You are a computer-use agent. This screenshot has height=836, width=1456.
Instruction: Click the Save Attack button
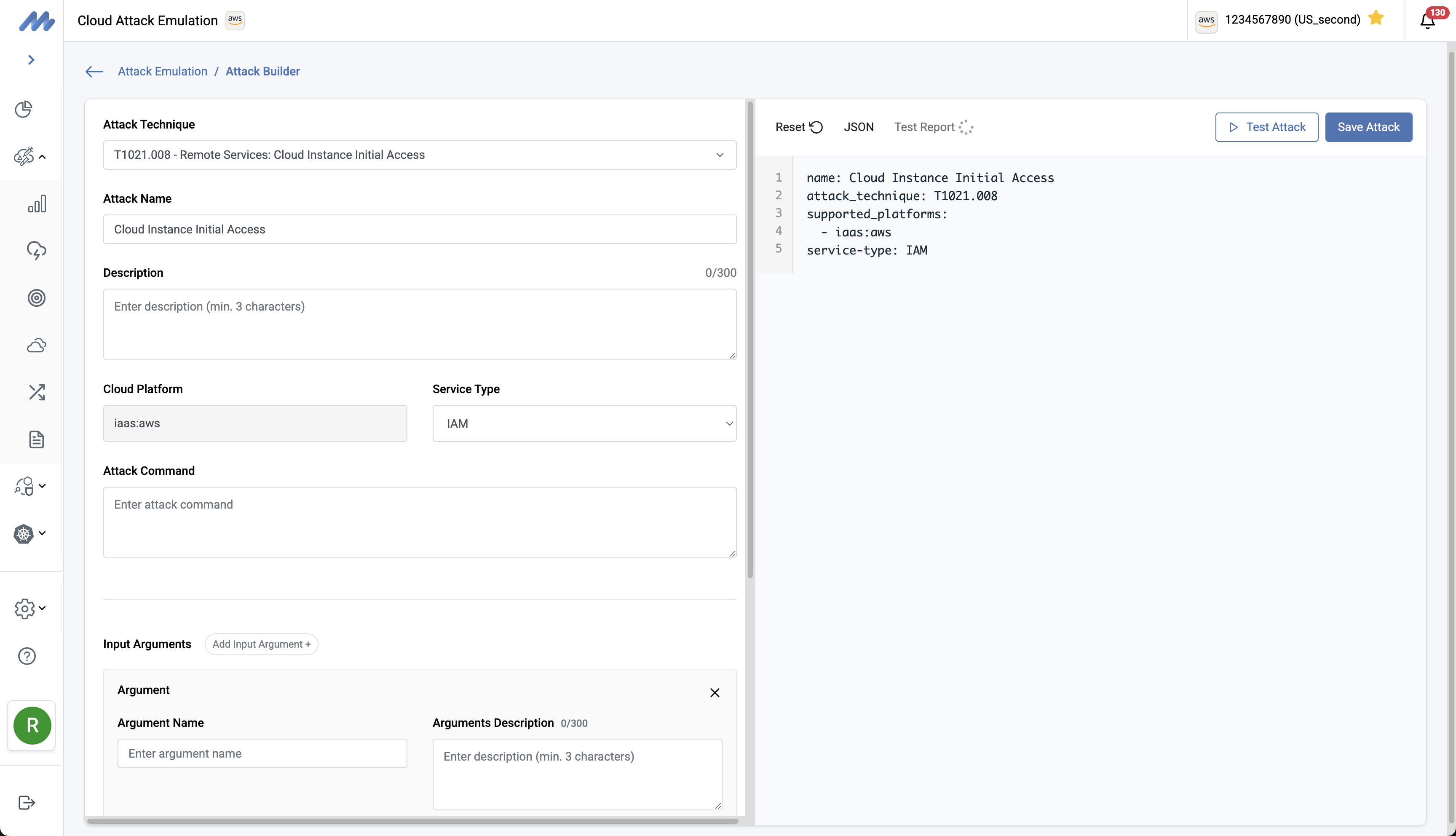coord(1368,127)
